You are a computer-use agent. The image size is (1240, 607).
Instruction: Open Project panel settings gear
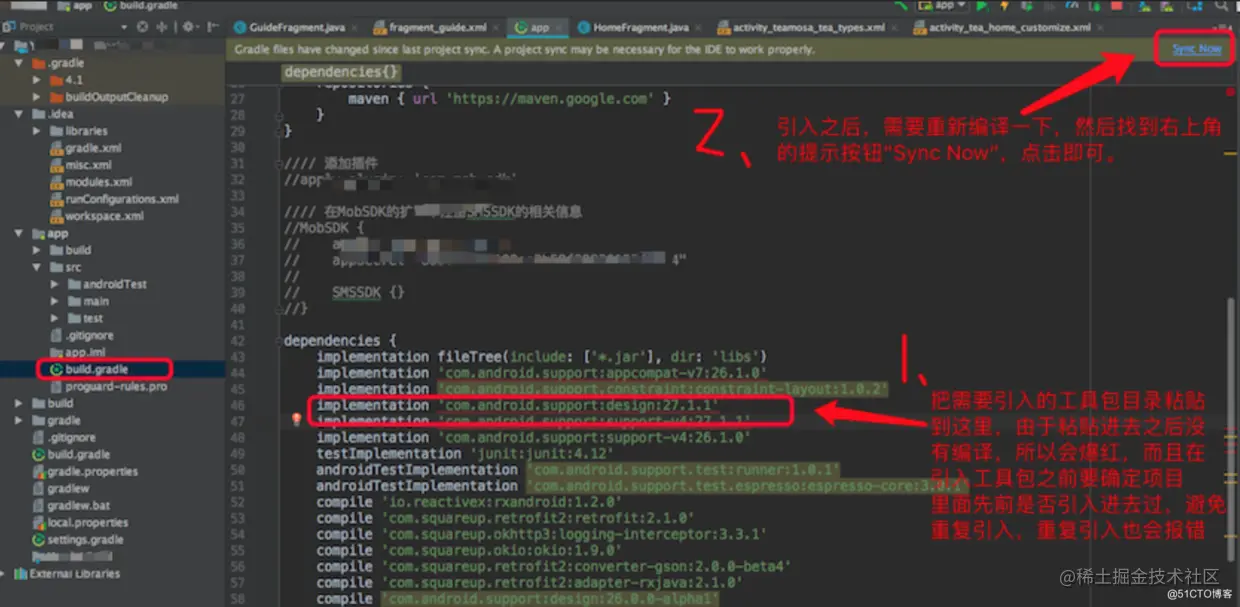tap(188, 27)
